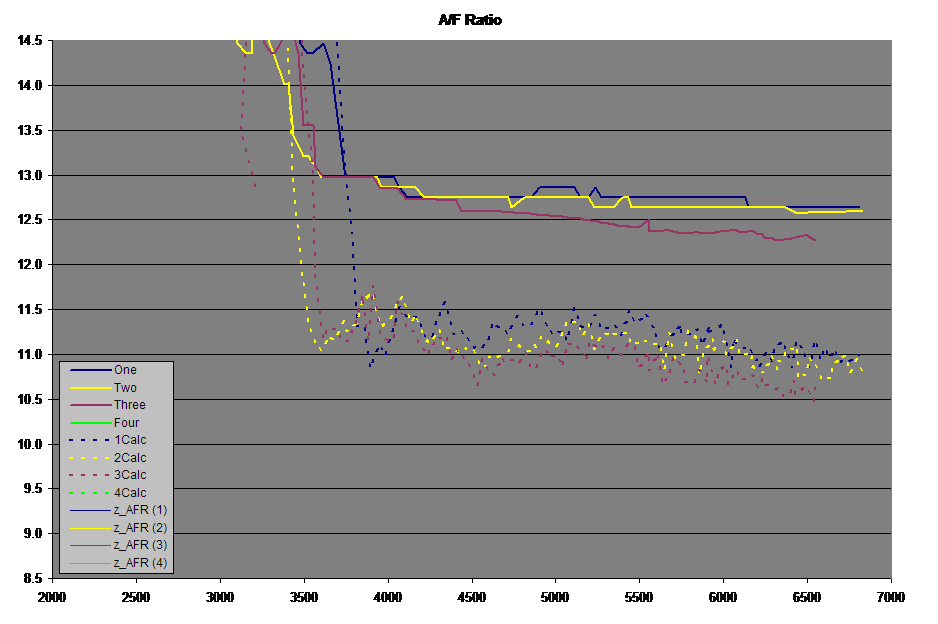938x624 pixels.
Task: Click the "z_AFR (2)" legend label
Action: point(139,528)
